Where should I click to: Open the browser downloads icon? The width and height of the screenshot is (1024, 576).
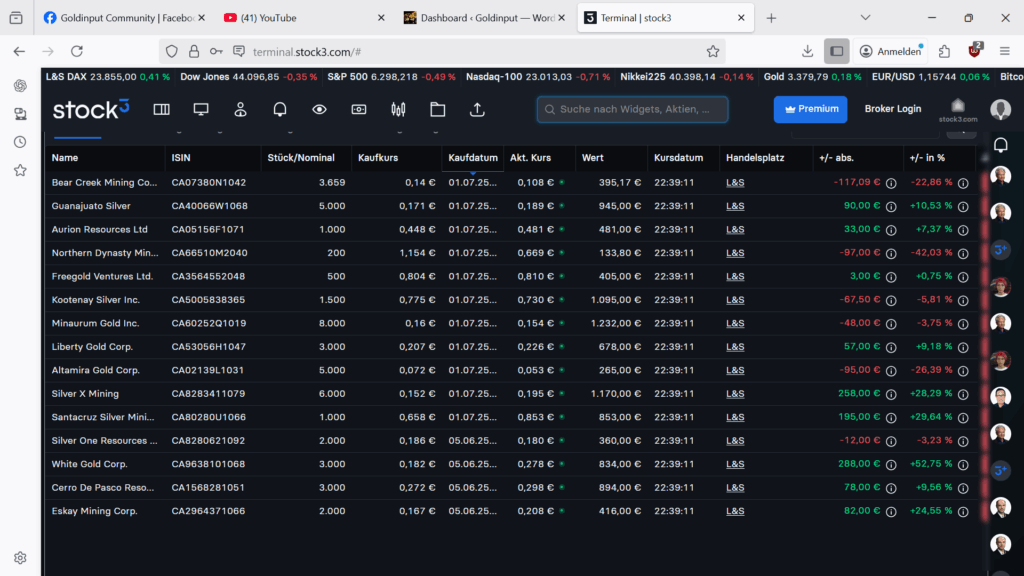[x=807, y=52]
